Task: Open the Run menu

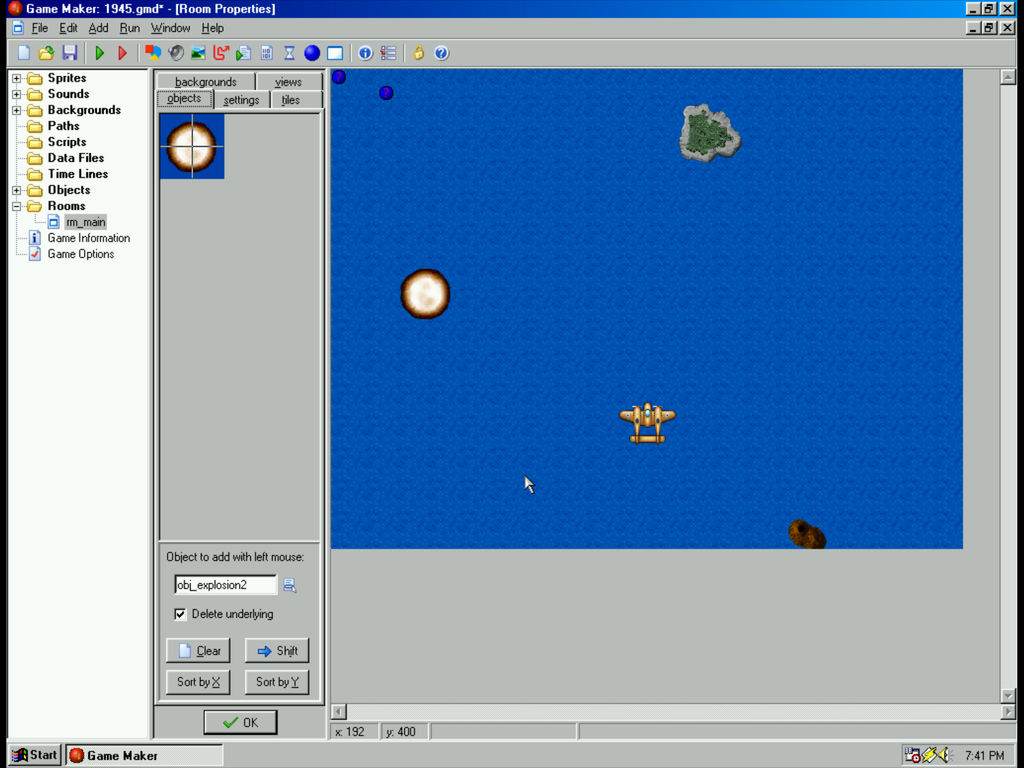Action: [x=129, y=28]
